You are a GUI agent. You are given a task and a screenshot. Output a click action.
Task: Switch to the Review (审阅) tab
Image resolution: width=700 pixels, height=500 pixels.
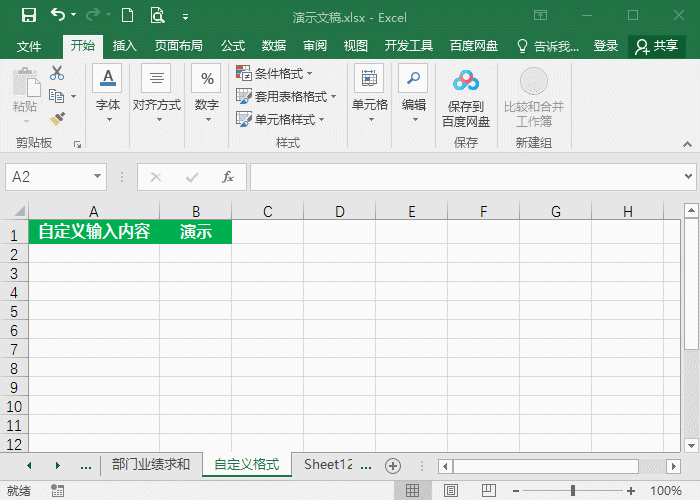315,46
